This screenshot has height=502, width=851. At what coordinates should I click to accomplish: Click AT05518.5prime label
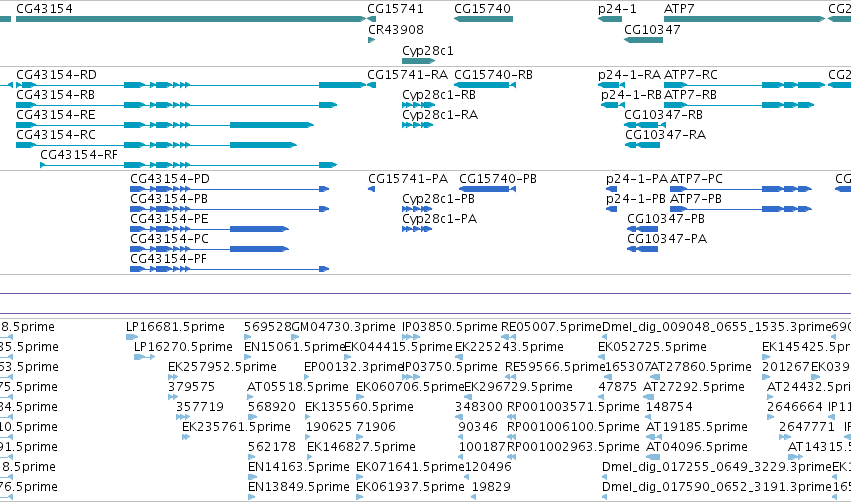point(298,387)
